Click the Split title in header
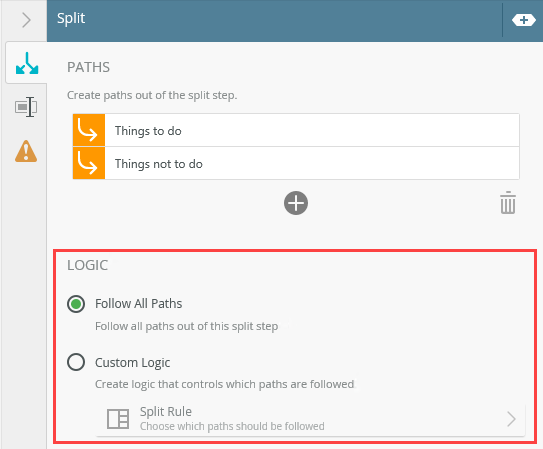543x449 pixels. coord(71,18)
